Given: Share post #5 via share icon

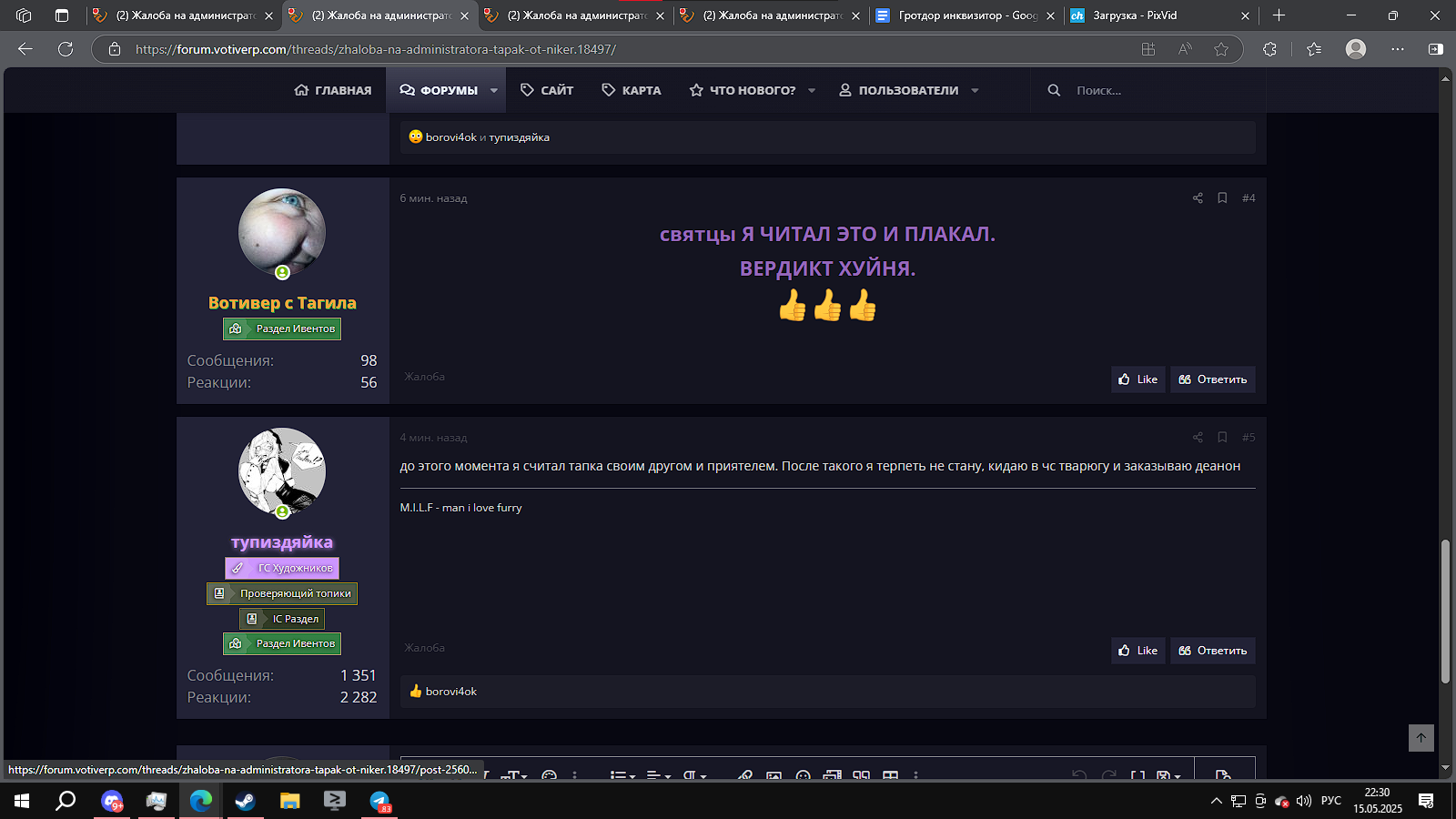Looking at the screenshot, I should click(1198, 438).
